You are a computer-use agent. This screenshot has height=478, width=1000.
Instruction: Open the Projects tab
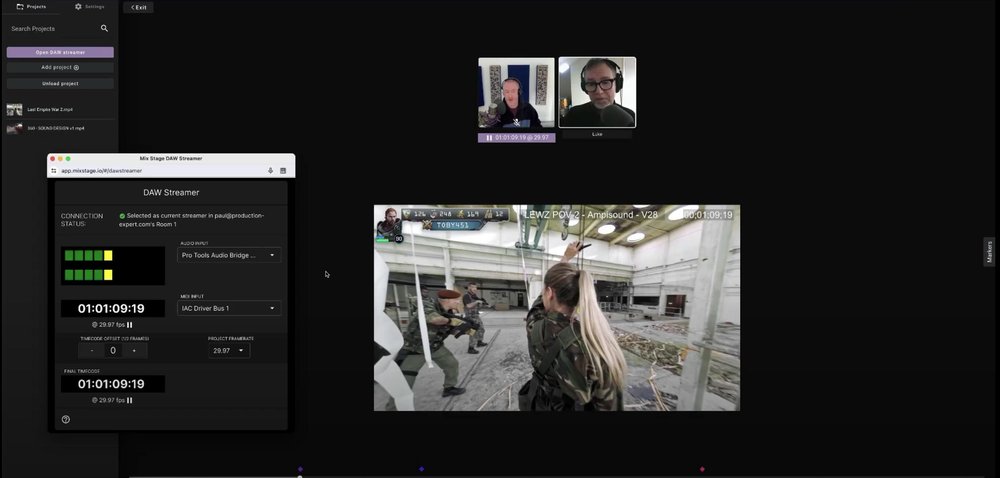pos(31,6)
